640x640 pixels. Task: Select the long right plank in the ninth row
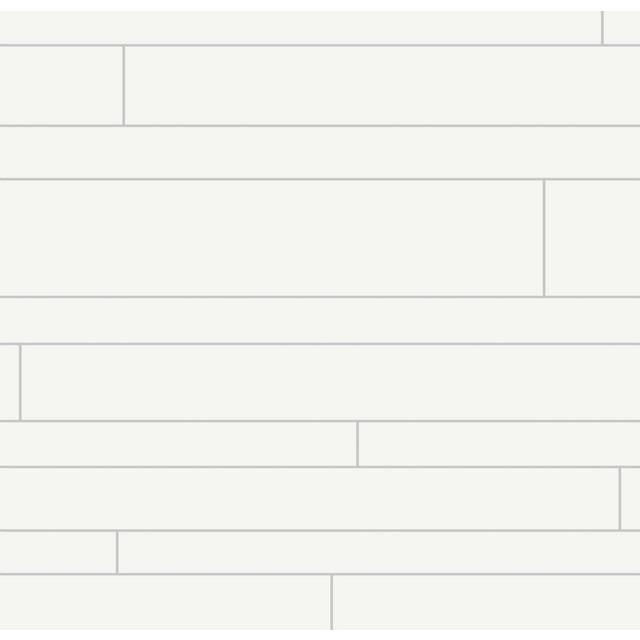click(x=379, y=552)
